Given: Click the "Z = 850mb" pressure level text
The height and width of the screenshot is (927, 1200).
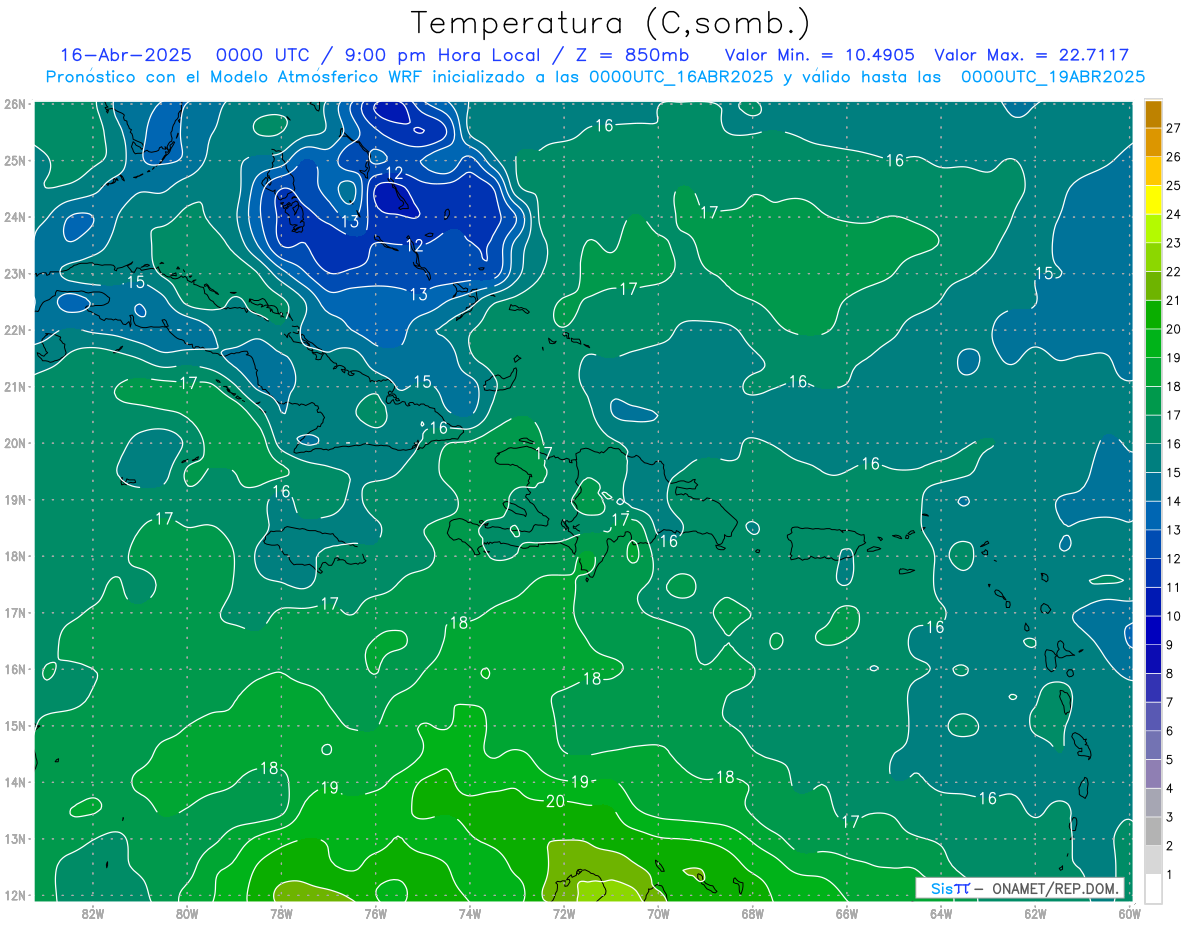Looking at the screenshot, I should pyautogui.click(x=631, y=55).
